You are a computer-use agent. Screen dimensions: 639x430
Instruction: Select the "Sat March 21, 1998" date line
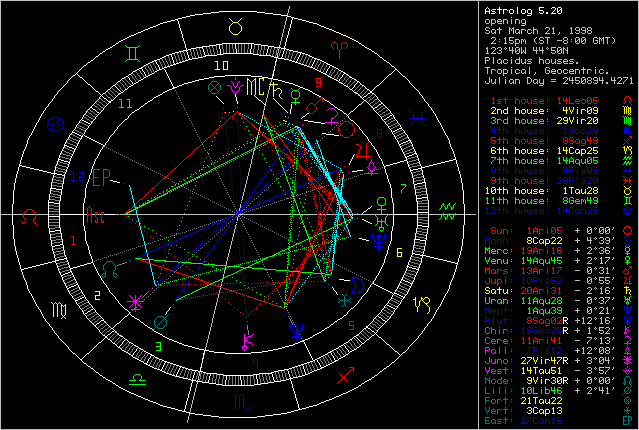click(538, 31)
